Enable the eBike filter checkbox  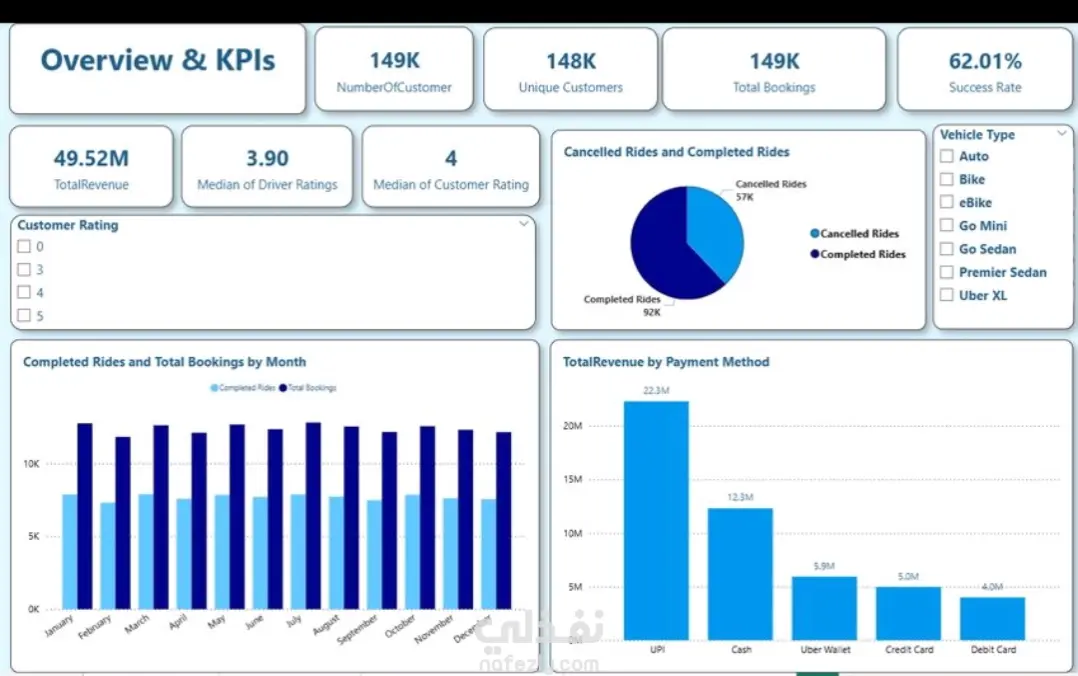pyautogui.click(x=947, y=202)
